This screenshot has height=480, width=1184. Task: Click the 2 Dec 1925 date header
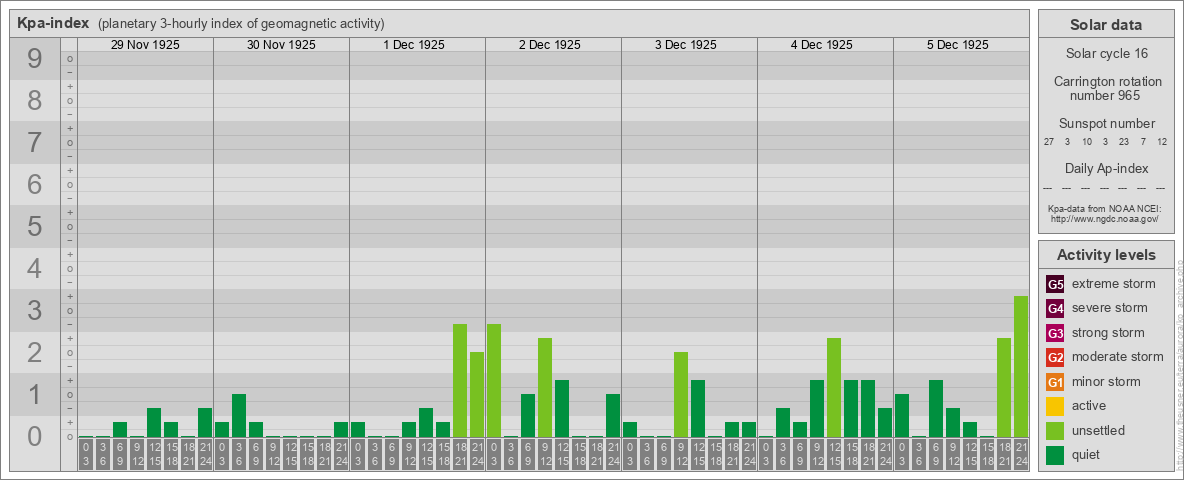tap(550, 45)
